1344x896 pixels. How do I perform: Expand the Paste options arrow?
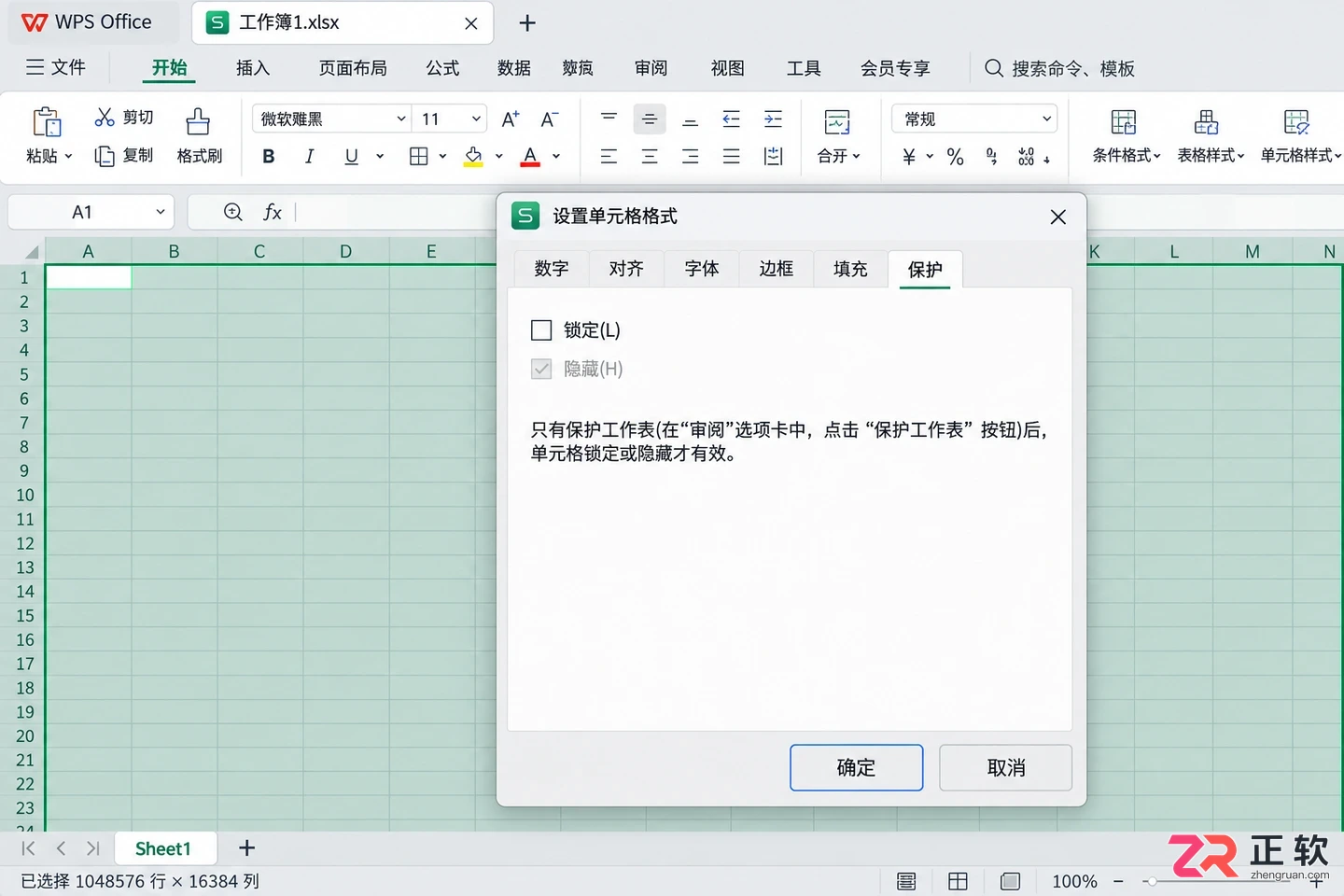pos(68,156)
